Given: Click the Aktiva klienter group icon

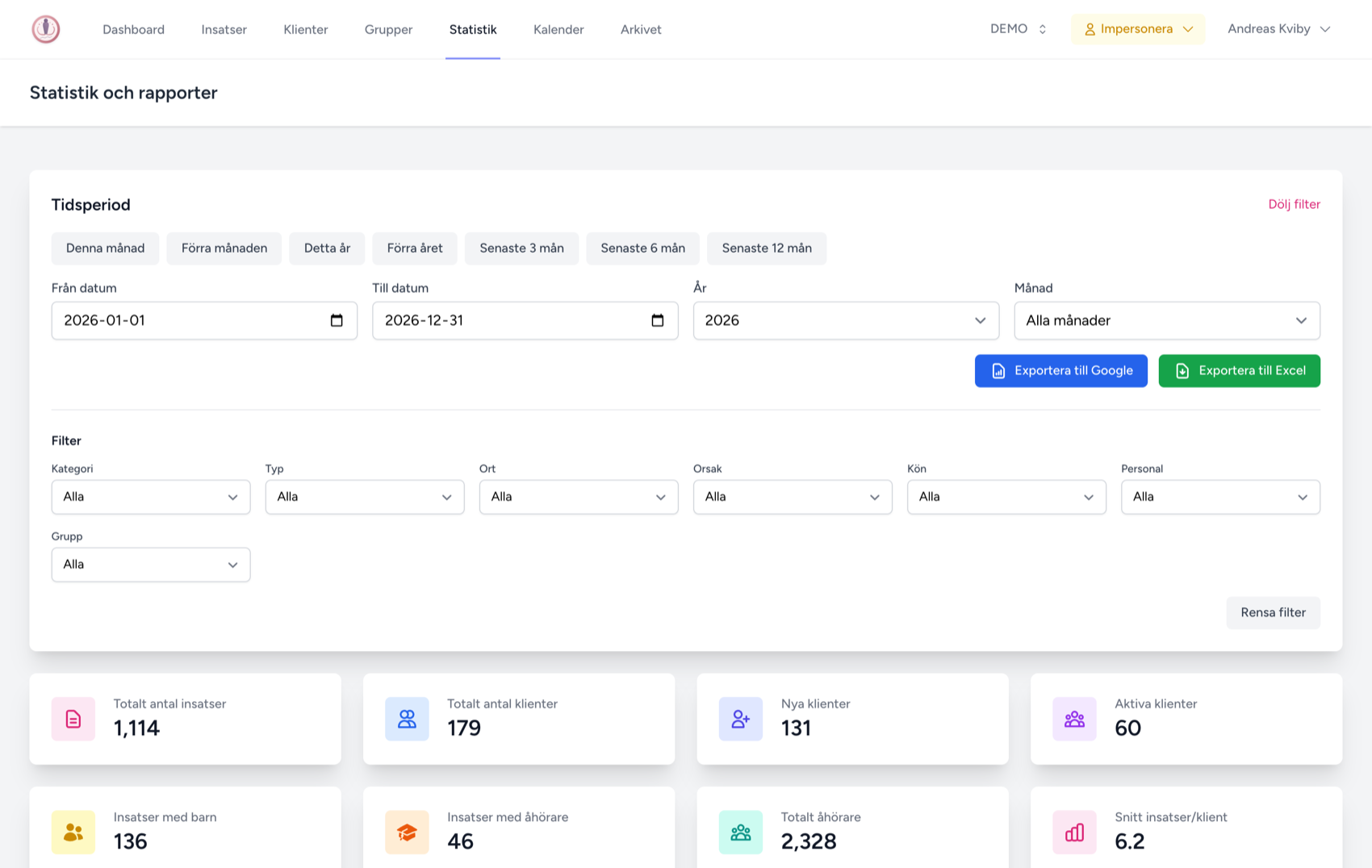Looking at the screenshot, I should coord(1074,719).
